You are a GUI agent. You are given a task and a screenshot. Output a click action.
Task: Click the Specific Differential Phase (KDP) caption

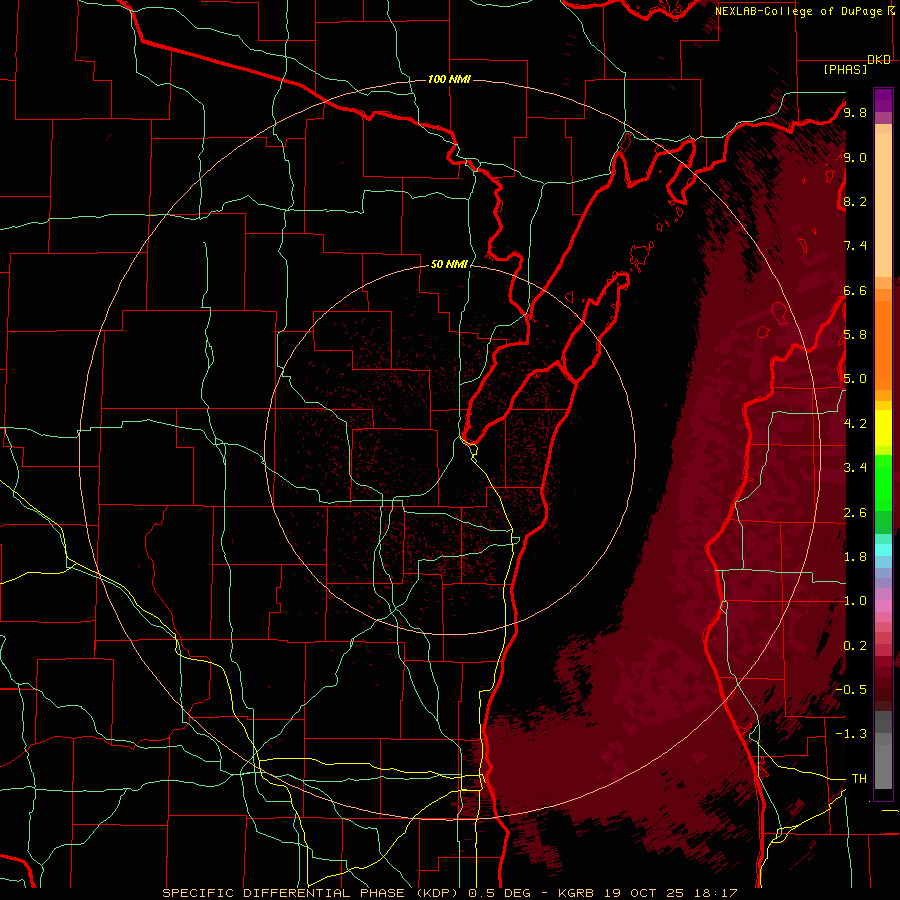point(313,893)
